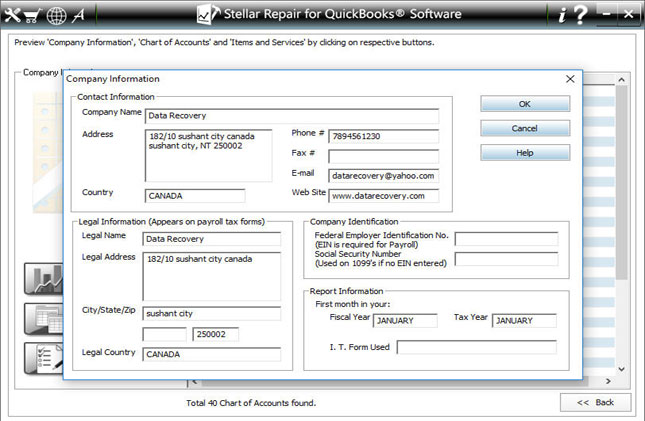Viewport: 645px width, 421px height.
Task: Click the Legal Address text box
Action: coord(212,276)
